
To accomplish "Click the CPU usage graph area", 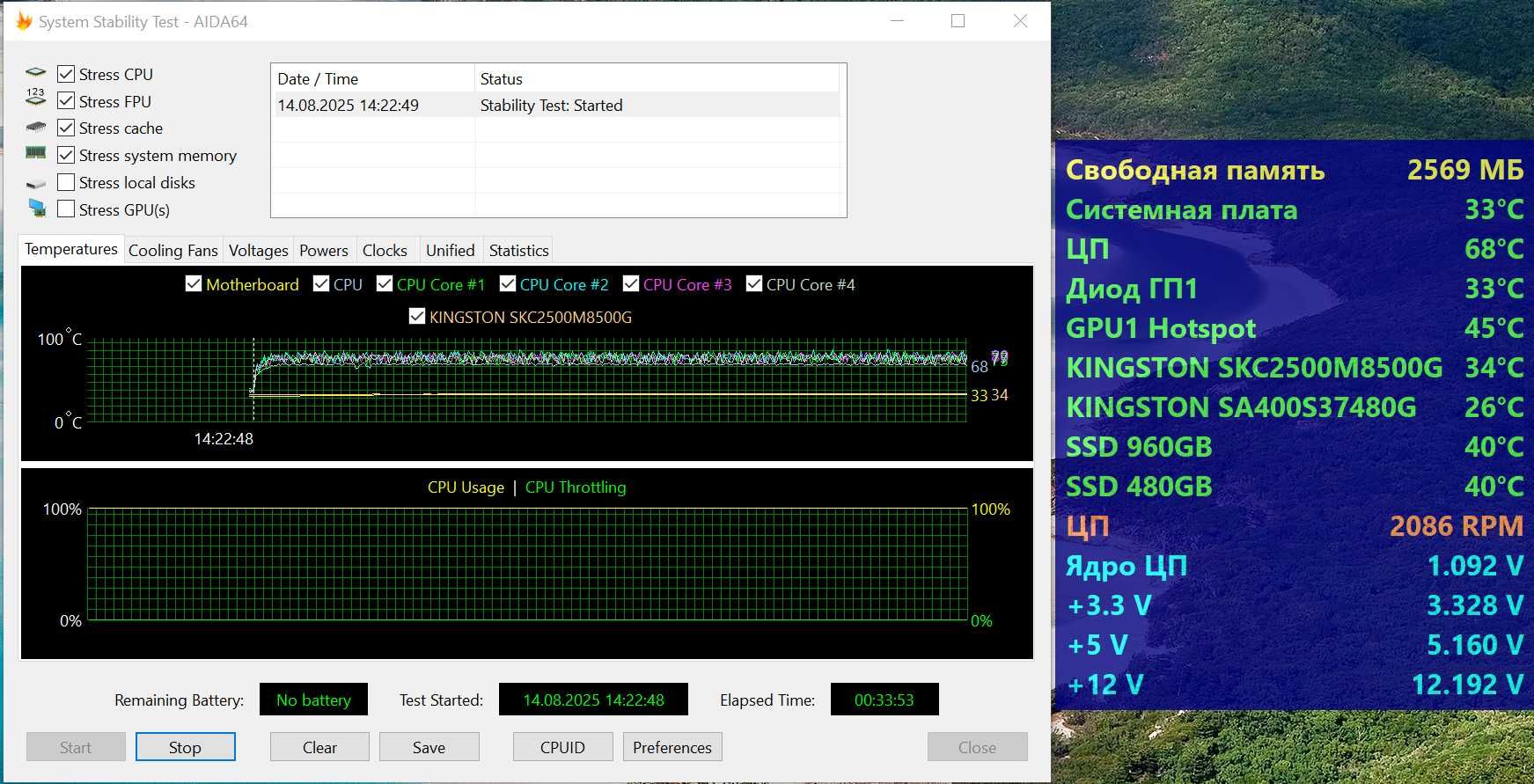I will coord(527,565).
